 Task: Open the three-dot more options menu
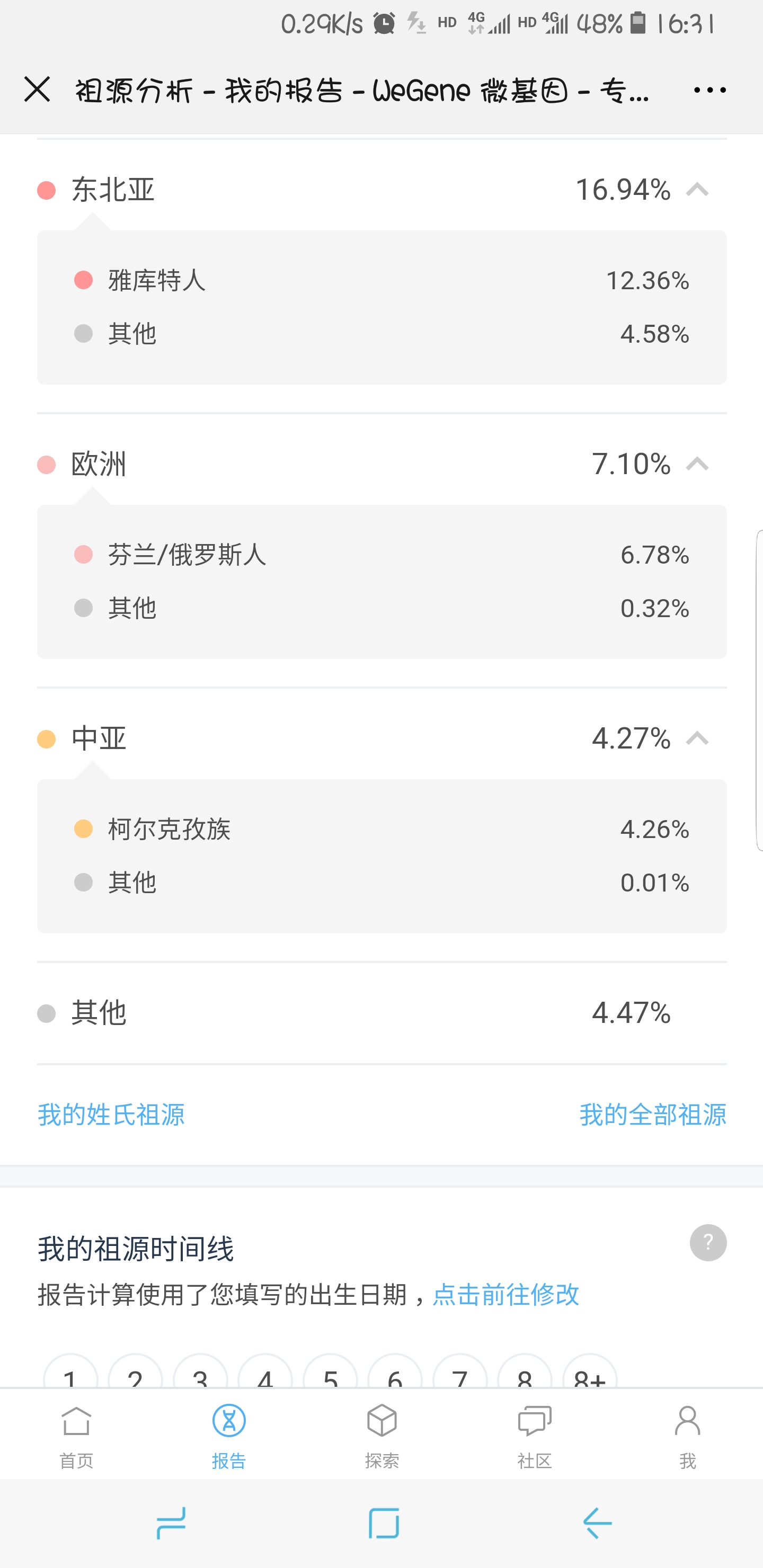point(709,90)
